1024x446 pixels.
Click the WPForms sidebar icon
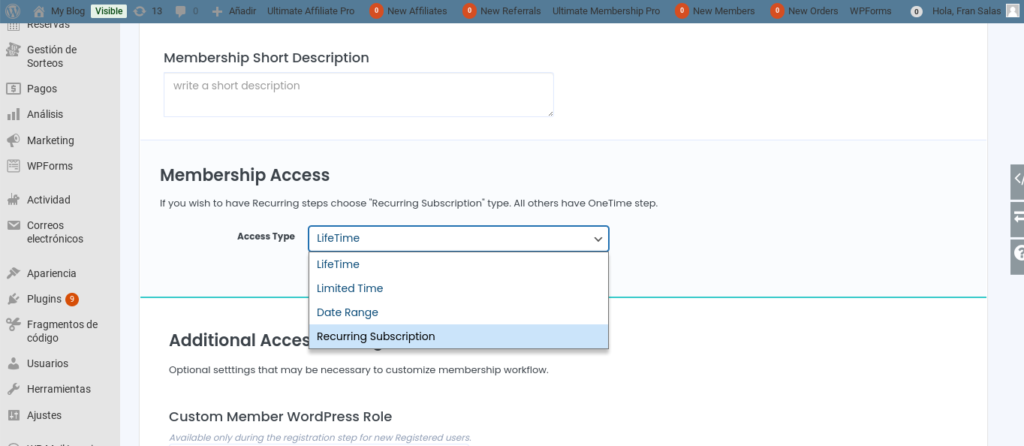[x=13, y=166]
